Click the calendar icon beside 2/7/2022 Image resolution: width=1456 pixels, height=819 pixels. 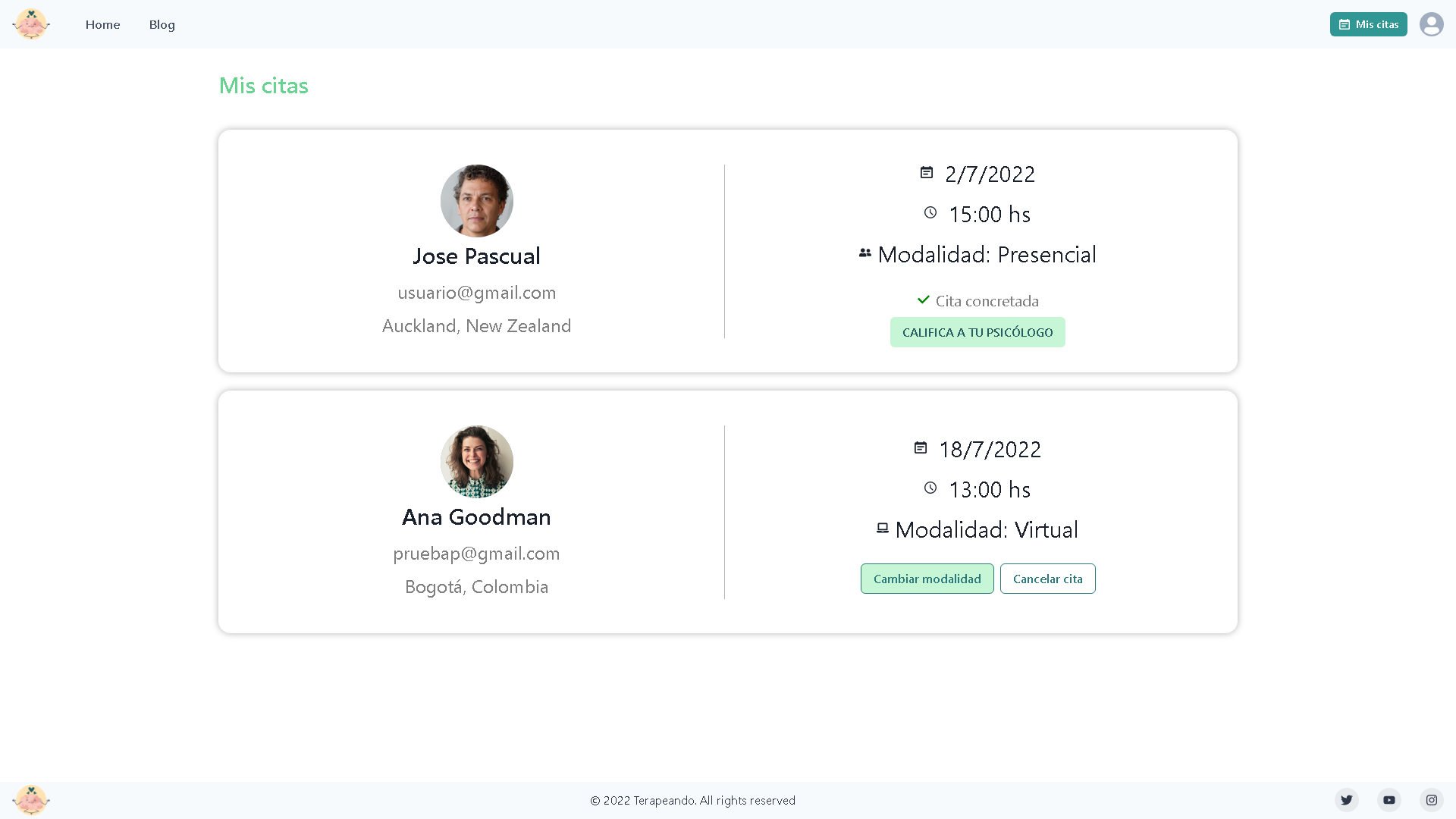(x=927, y=173)
